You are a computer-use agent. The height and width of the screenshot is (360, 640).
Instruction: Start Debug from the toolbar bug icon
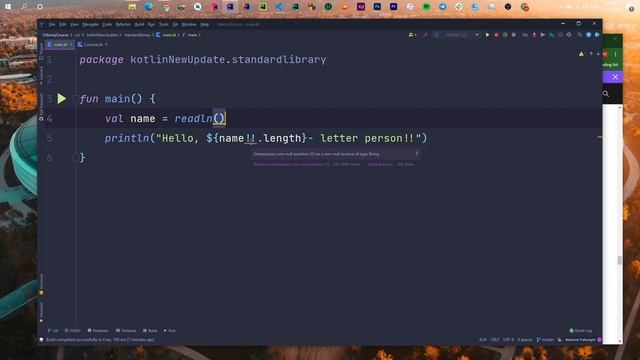tap(496, 35)
